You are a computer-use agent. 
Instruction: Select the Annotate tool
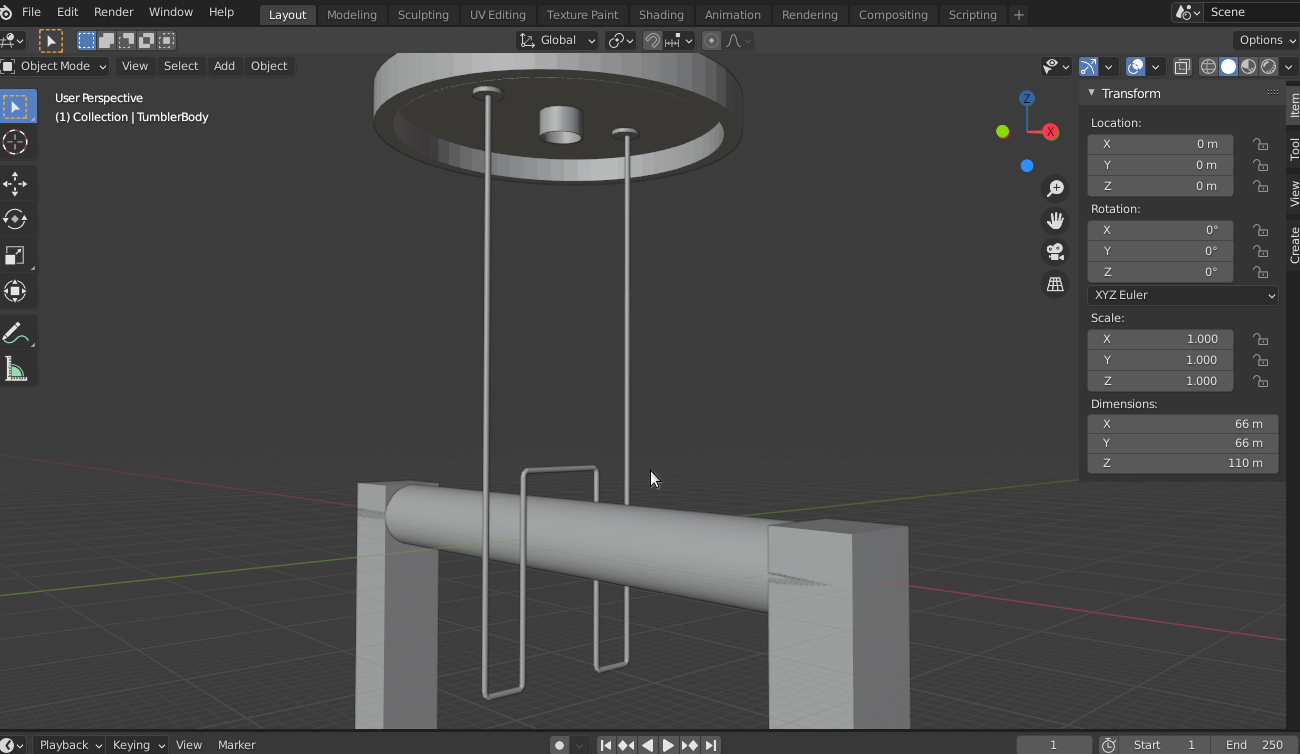pos(15,333)
